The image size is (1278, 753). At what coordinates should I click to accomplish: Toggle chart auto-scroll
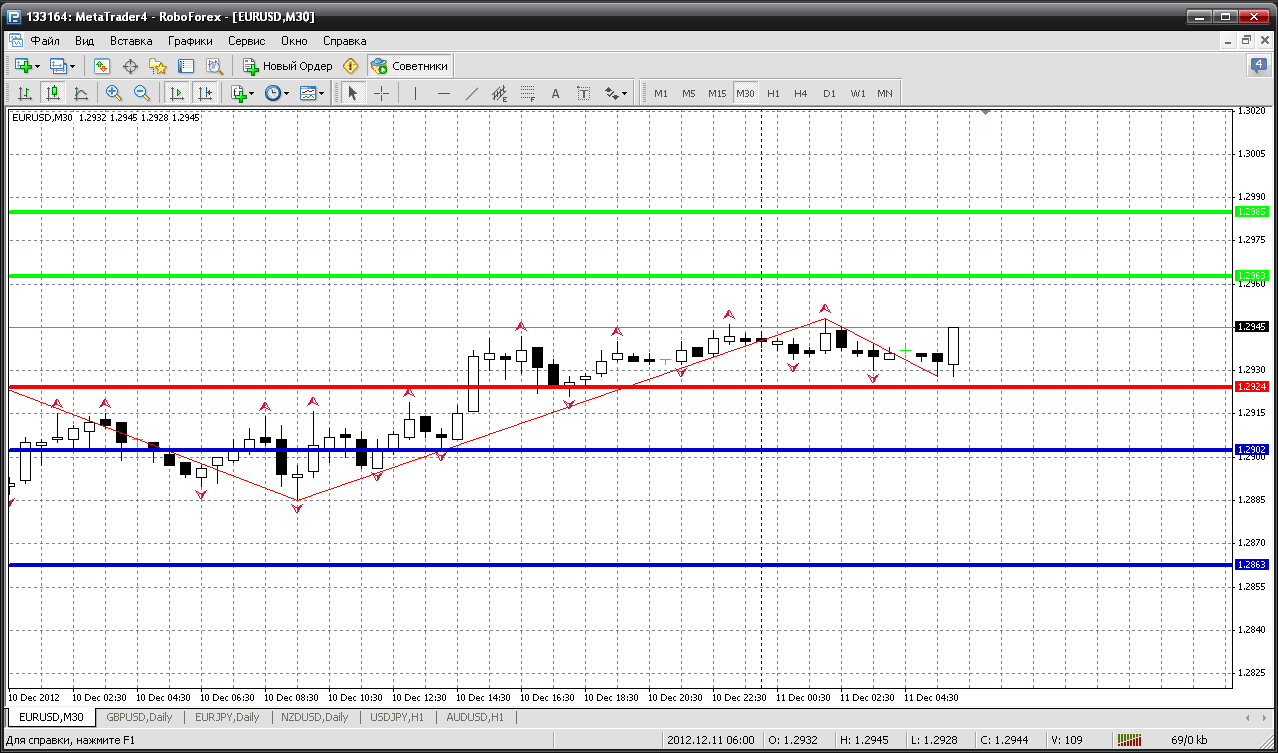(177, 93)
